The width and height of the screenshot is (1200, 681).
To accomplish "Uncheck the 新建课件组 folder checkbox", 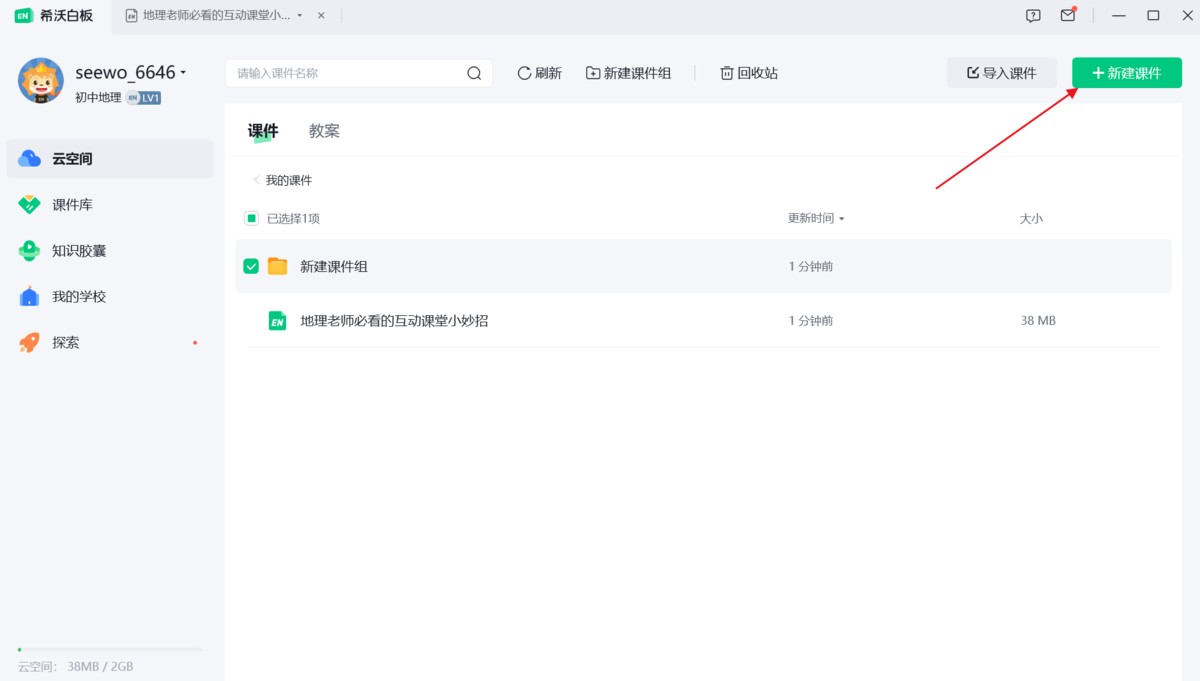I will tap(251, 266).
